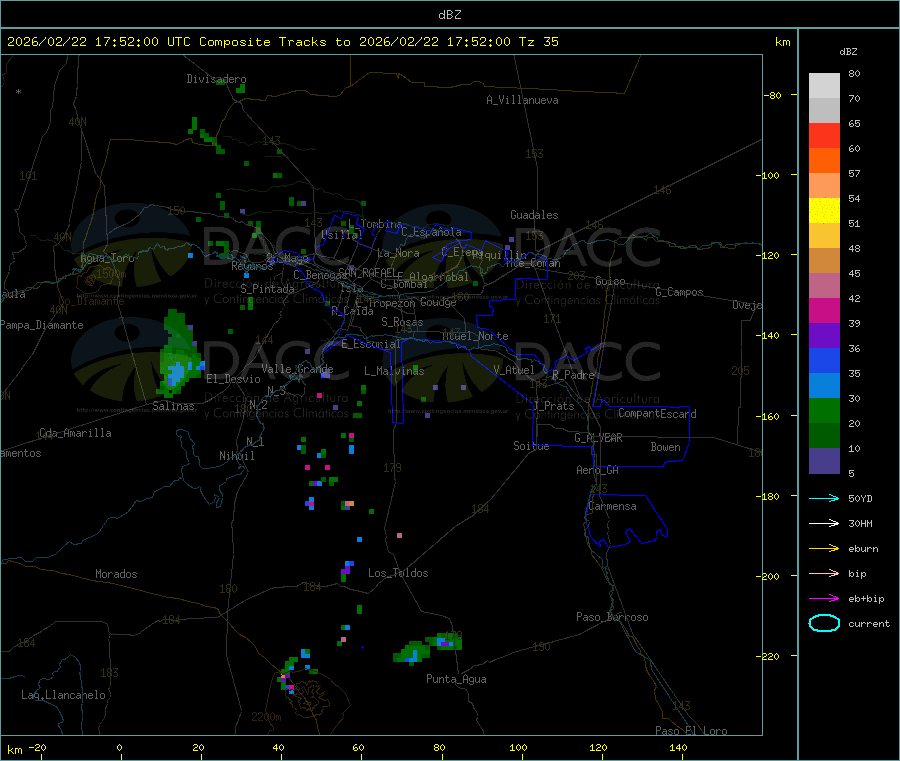
Task: Click the dark green 20 dBZ swatch
Action: coord(824,436)
